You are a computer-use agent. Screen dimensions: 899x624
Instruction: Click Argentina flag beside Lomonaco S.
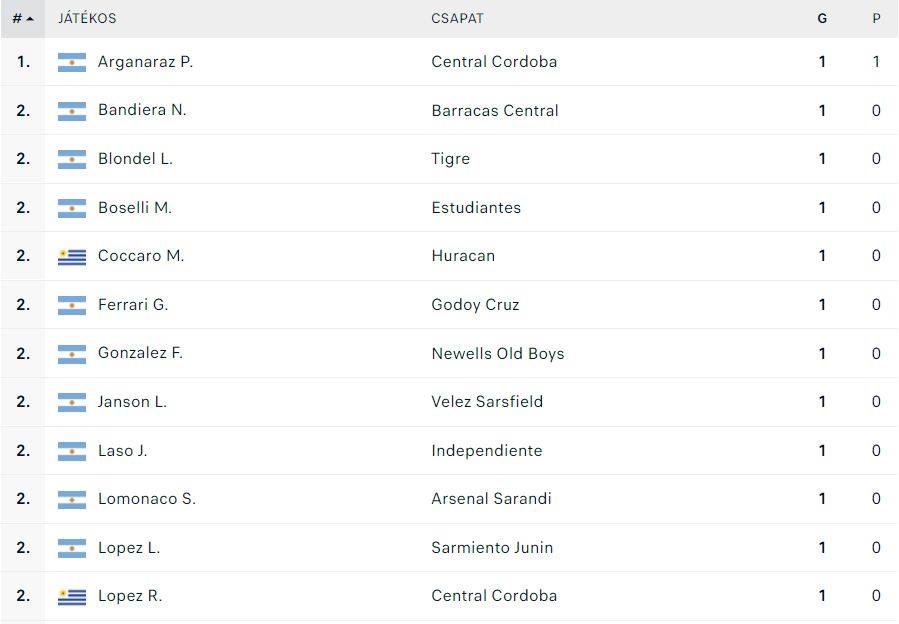(72, 500)
